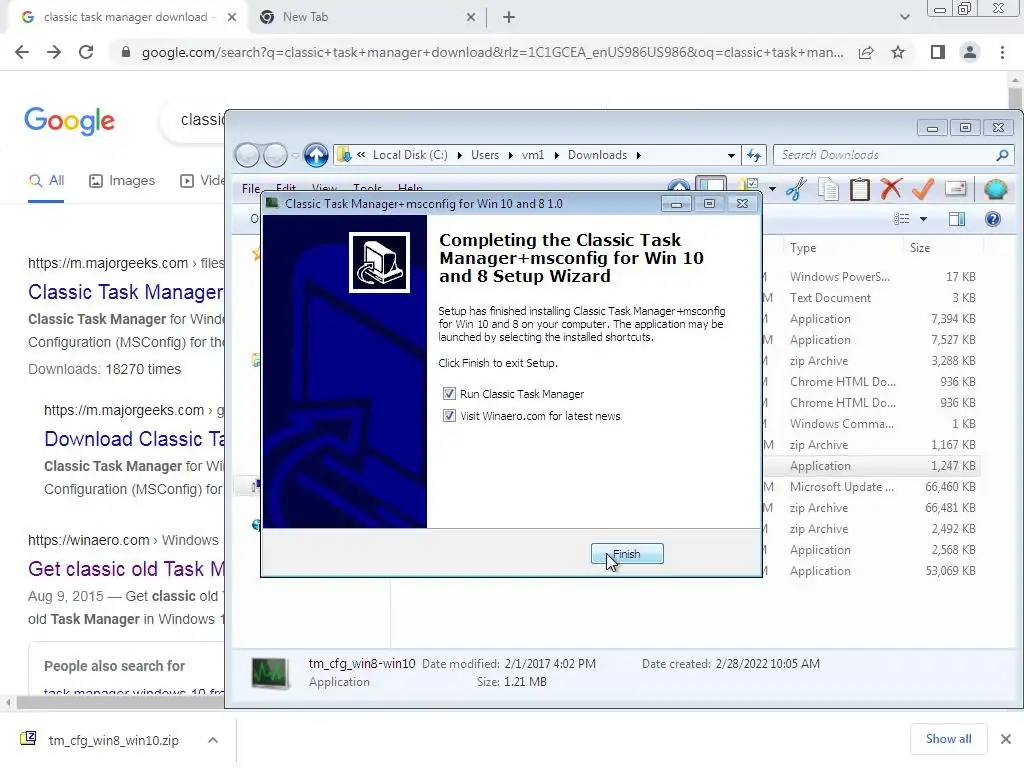The image size is (1024, 768).
Task: Click tm_cfg_win8-win10 app icon in details pane
Action: pos(270,672)
